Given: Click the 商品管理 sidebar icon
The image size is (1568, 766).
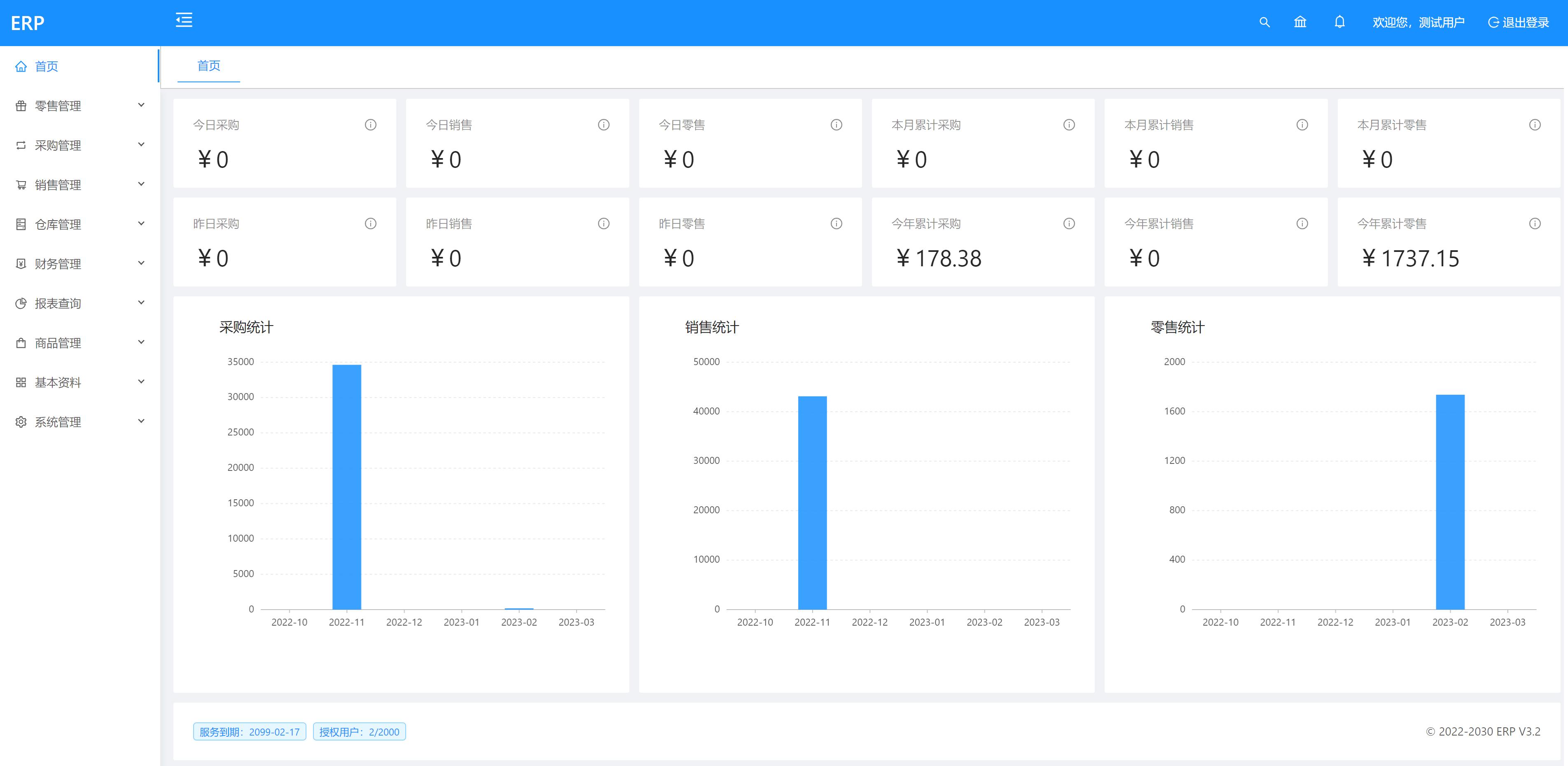Looking at the screenshot, I should click(x=22, y=343).
